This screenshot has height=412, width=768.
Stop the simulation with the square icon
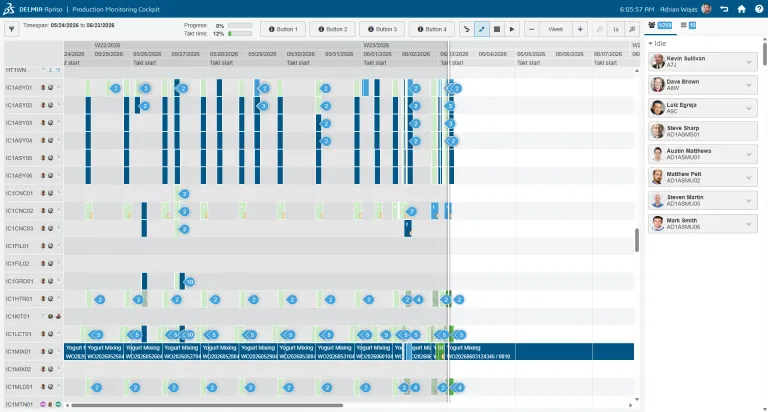[497, 29]
